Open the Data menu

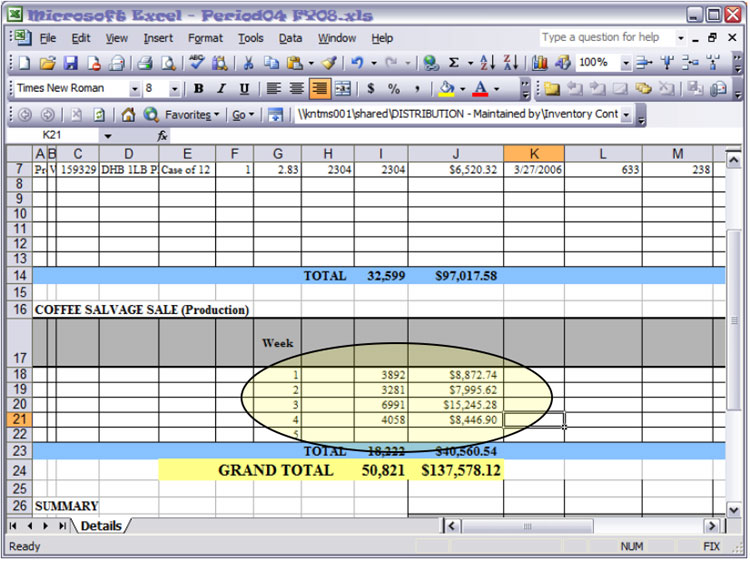[290, 38]
